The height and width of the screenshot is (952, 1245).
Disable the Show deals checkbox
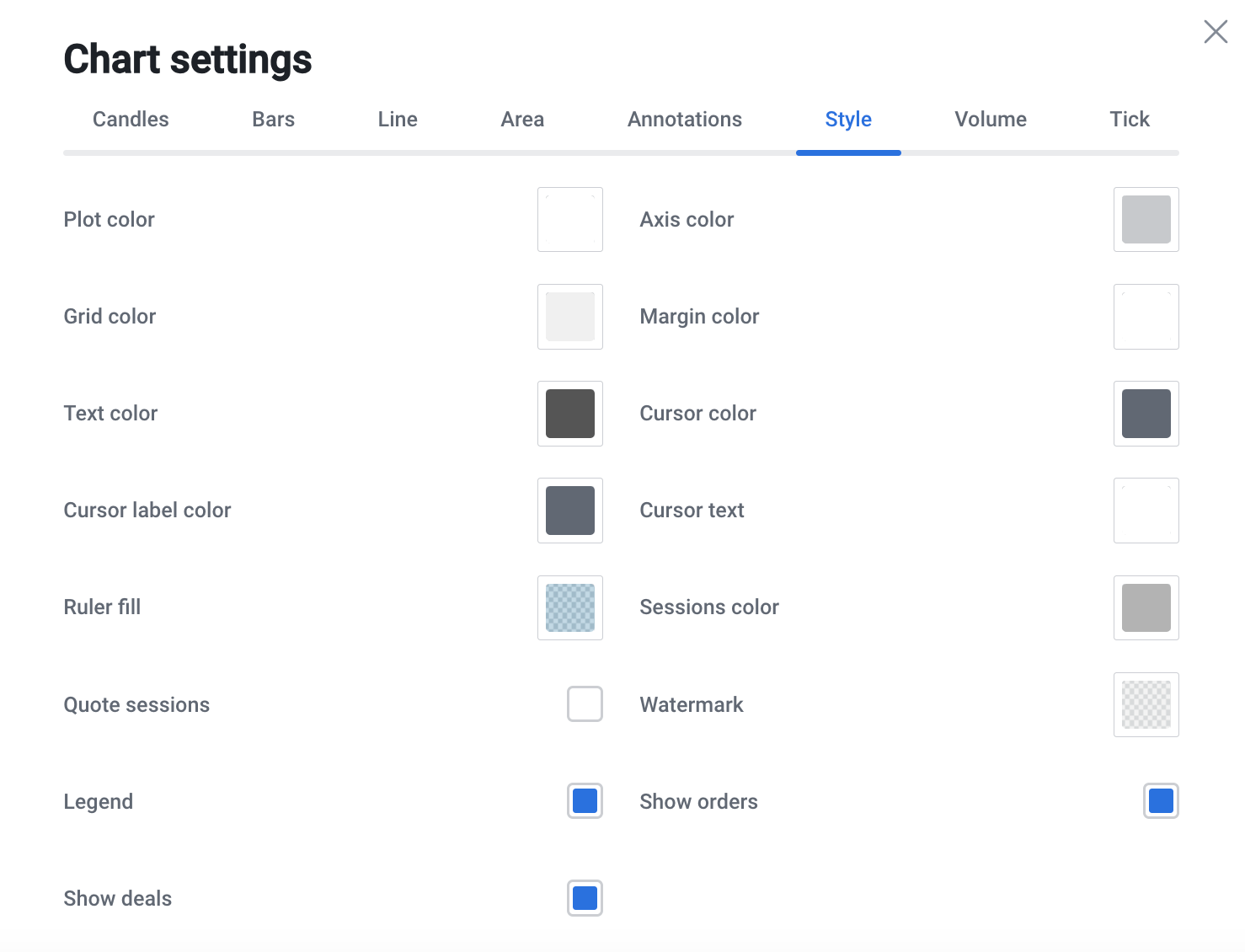pyautogui.click(x=585, y=898)
